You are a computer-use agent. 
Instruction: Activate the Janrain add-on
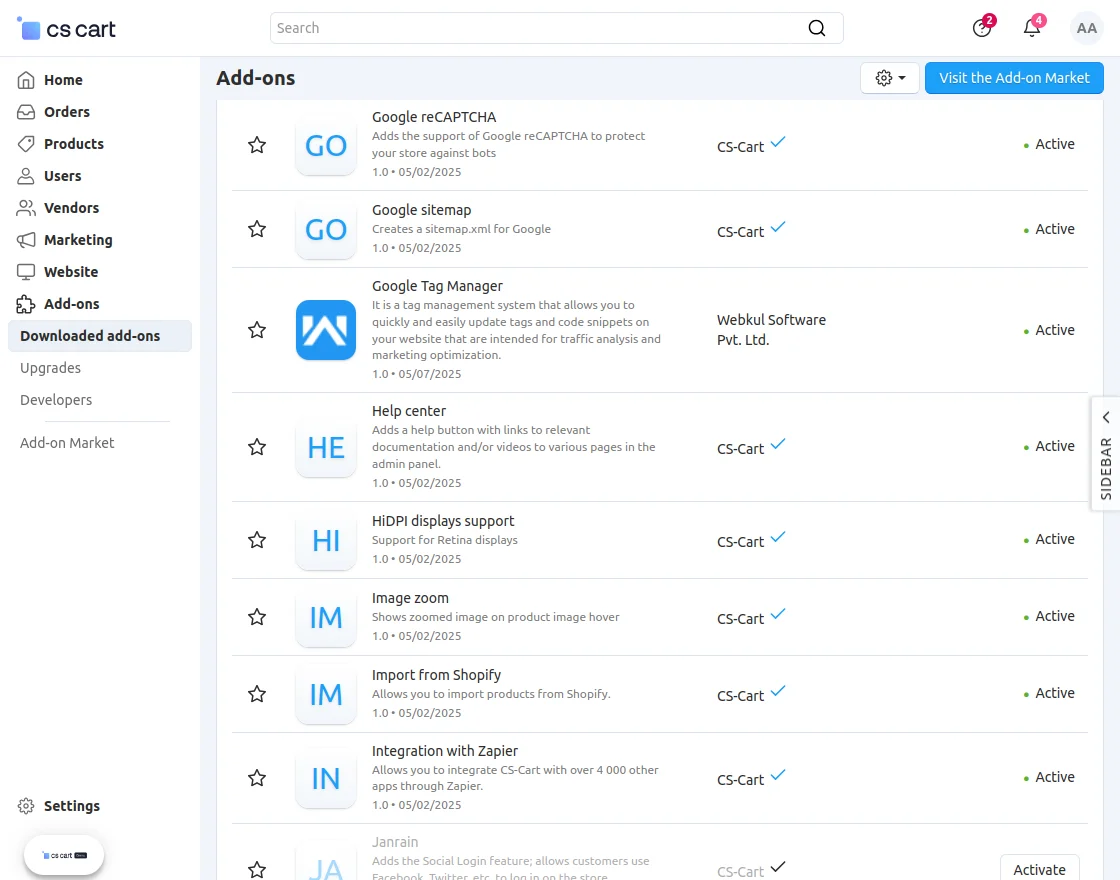(1040, 868)
